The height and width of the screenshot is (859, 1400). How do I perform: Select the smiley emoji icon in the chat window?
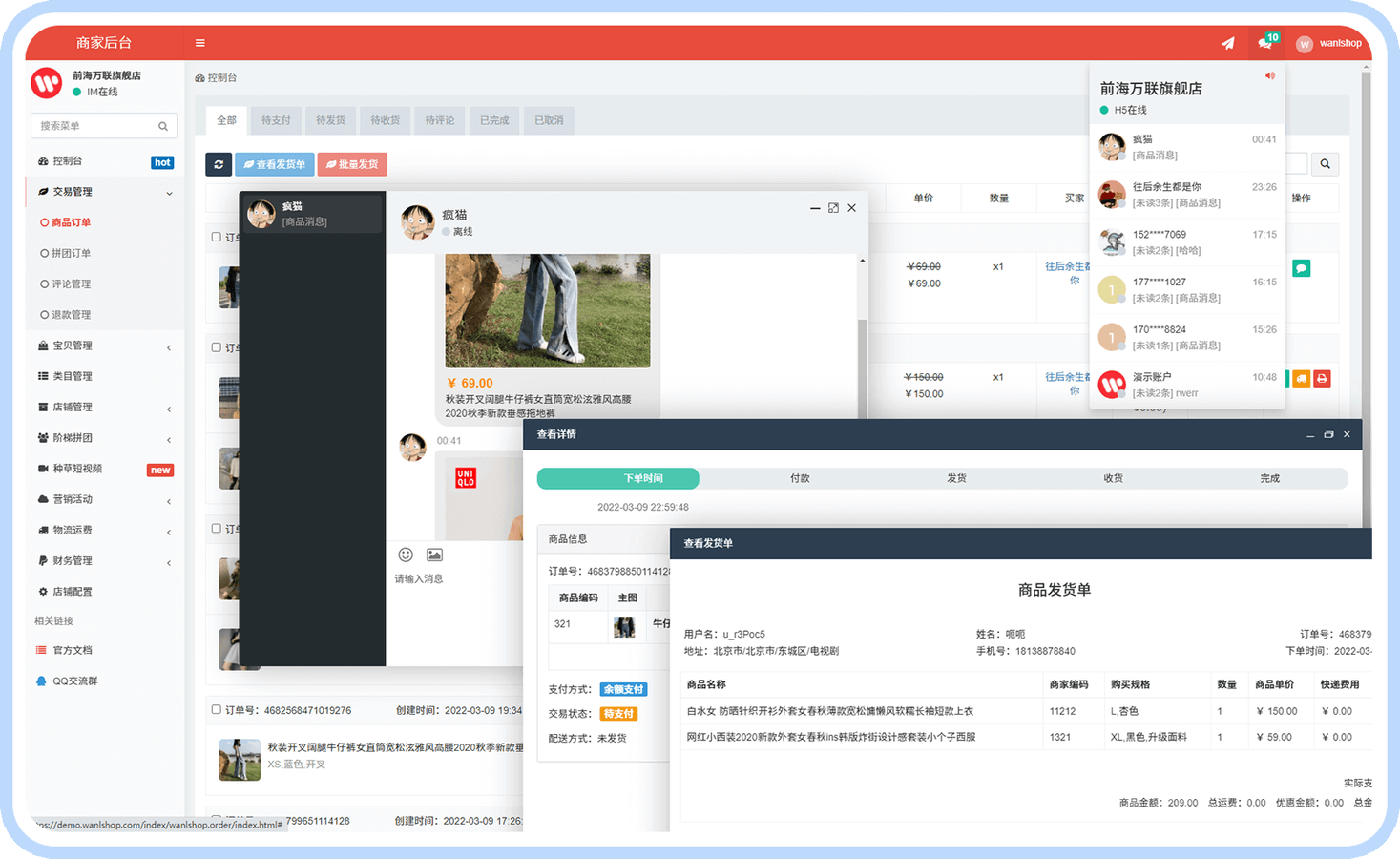(405, 555)
